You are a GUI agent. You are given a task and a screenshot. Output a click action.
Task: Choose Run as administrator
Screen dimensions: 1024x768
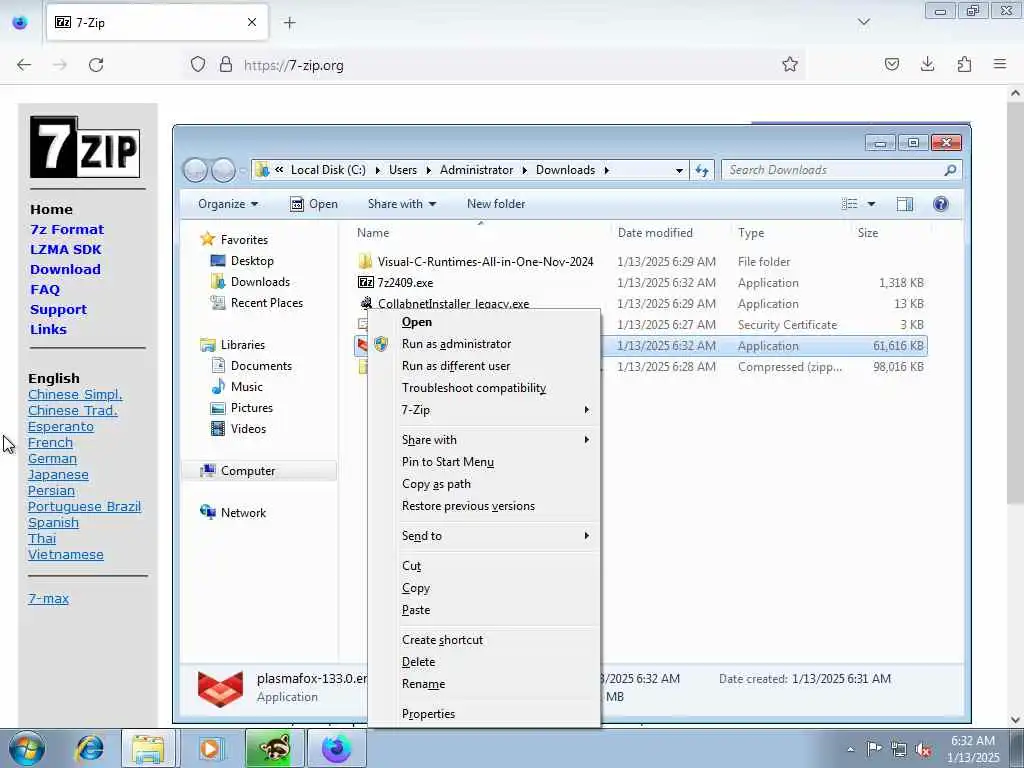click(483, 344)
